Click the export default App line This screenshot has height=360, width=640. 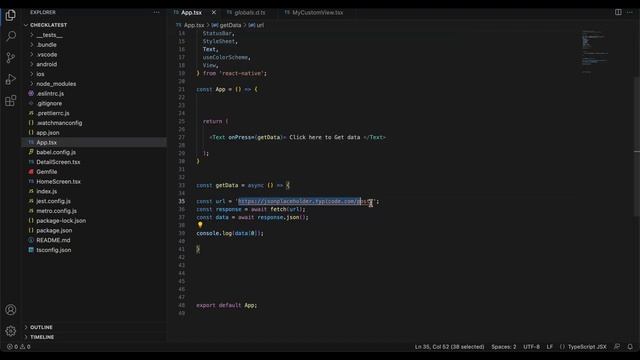coord(227,305)
